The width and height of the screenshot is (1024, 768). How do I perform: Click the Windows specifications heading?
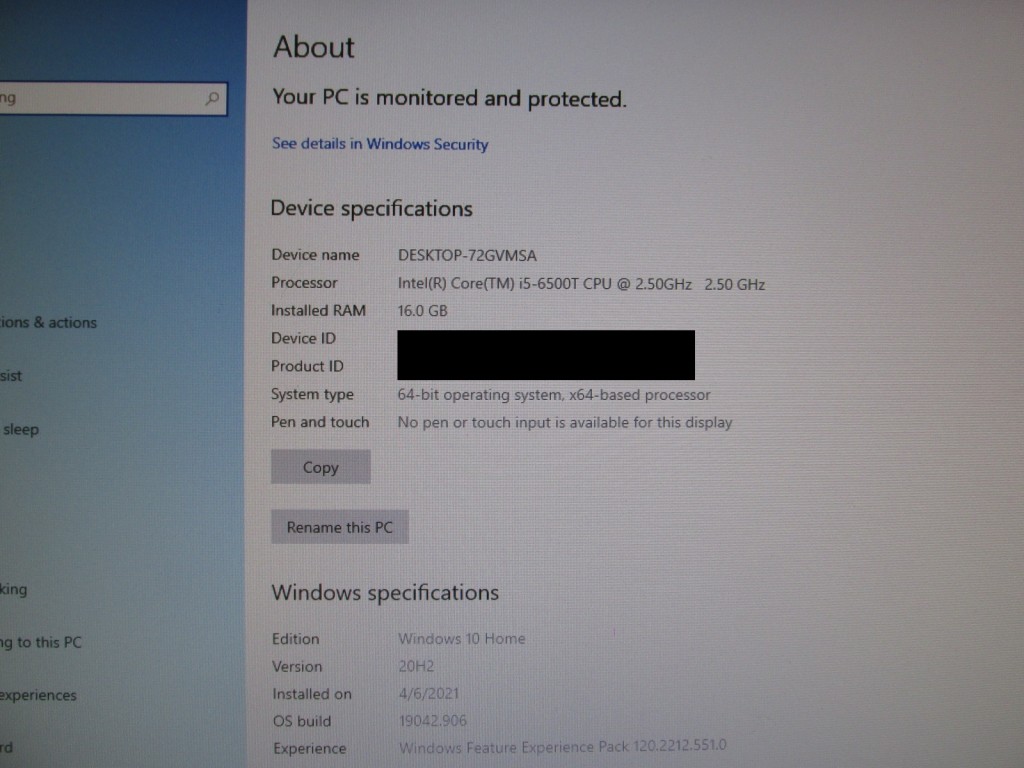[x=385, y=593]
